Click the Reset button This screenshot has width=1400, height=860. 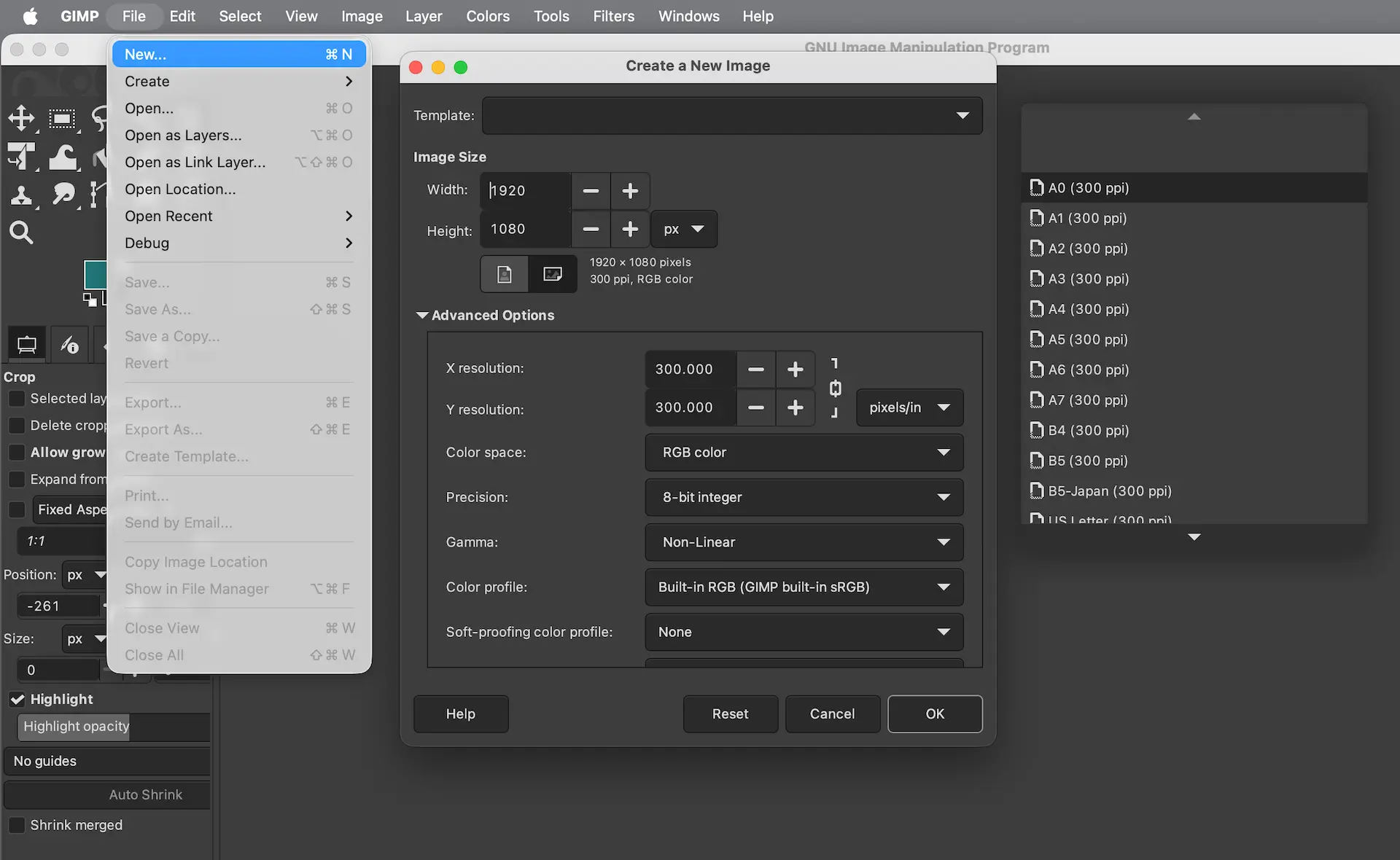point(730,714)
